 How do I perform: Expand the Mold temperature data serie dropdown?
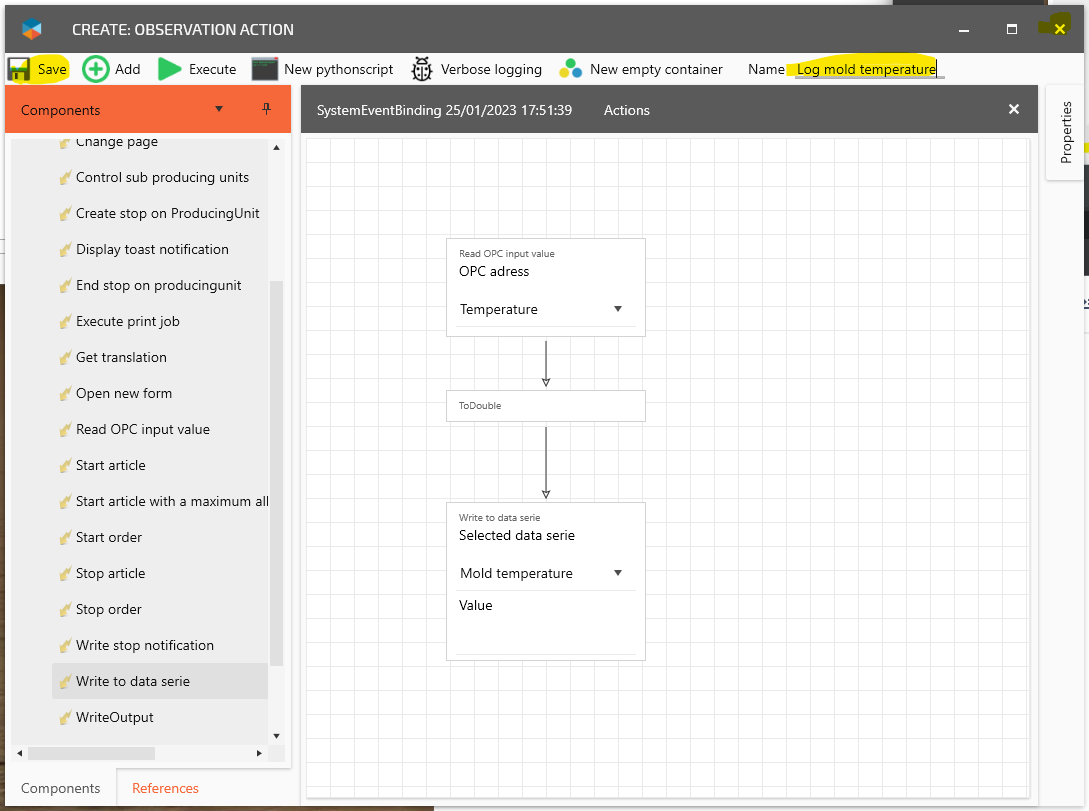(x=617, y=573)
